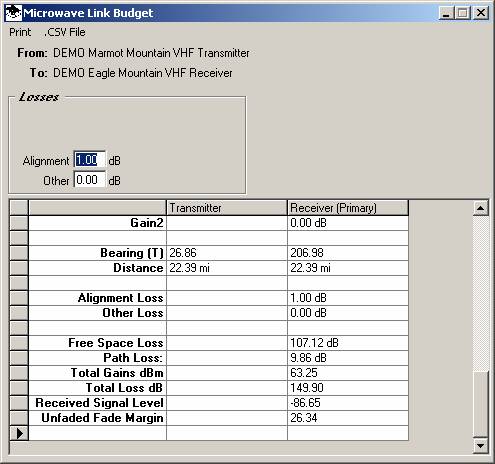Select the current row arrow indicator
Viewport: 495px width, 464px height.
click(19, 433)
